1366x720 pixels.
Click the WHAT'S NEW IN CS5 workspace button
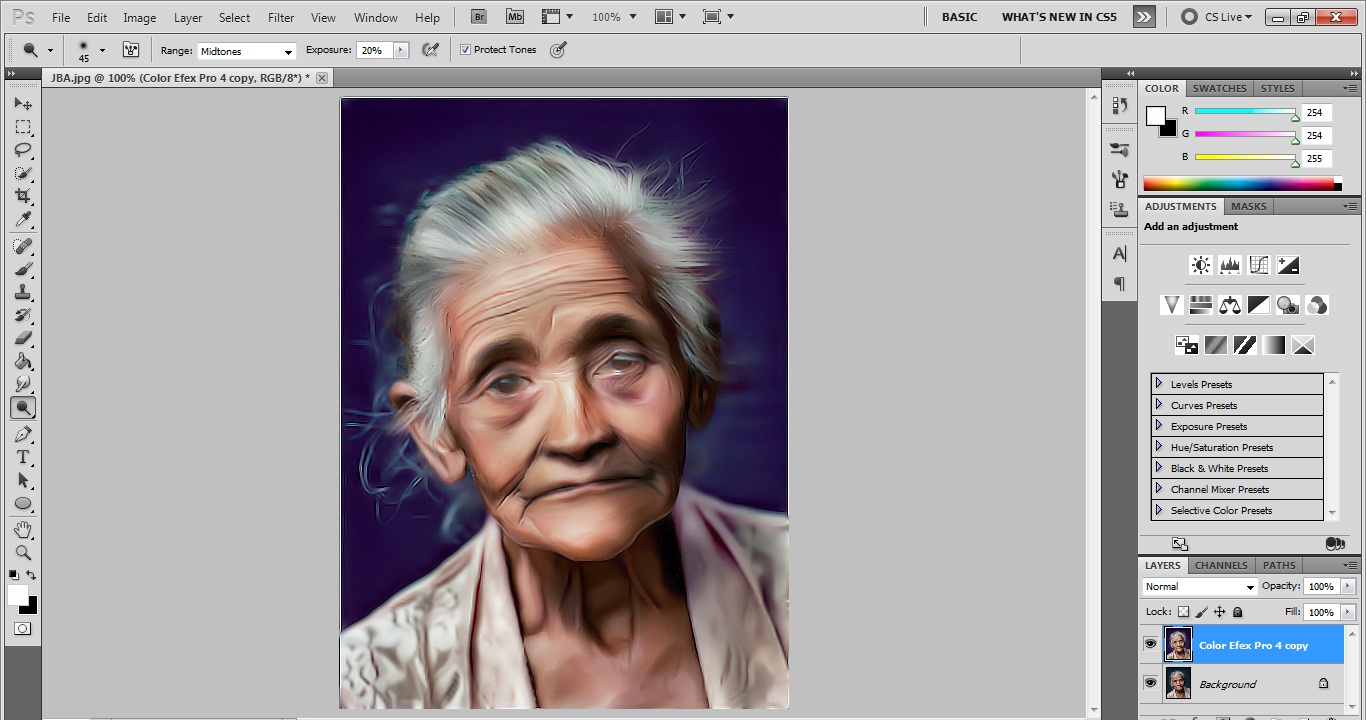tap(1058, 17)
